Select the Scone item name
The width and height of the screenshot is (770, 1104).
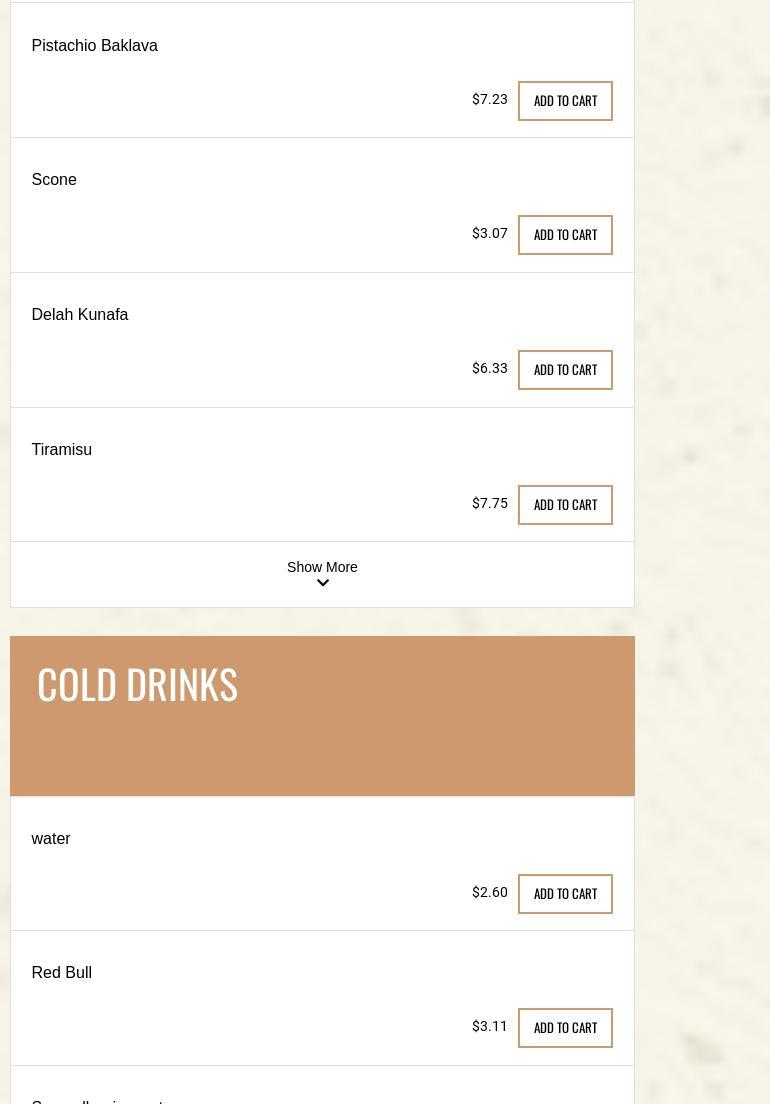pyautogui.click(x=54, y=180)
